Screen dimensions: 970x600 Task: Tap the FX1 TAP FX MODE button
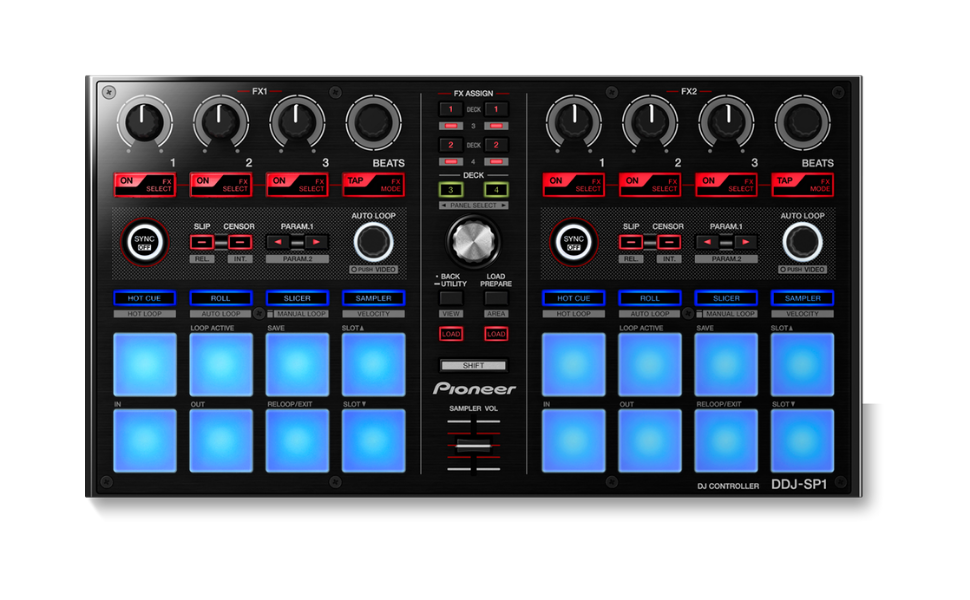click(x=374, y=184)
